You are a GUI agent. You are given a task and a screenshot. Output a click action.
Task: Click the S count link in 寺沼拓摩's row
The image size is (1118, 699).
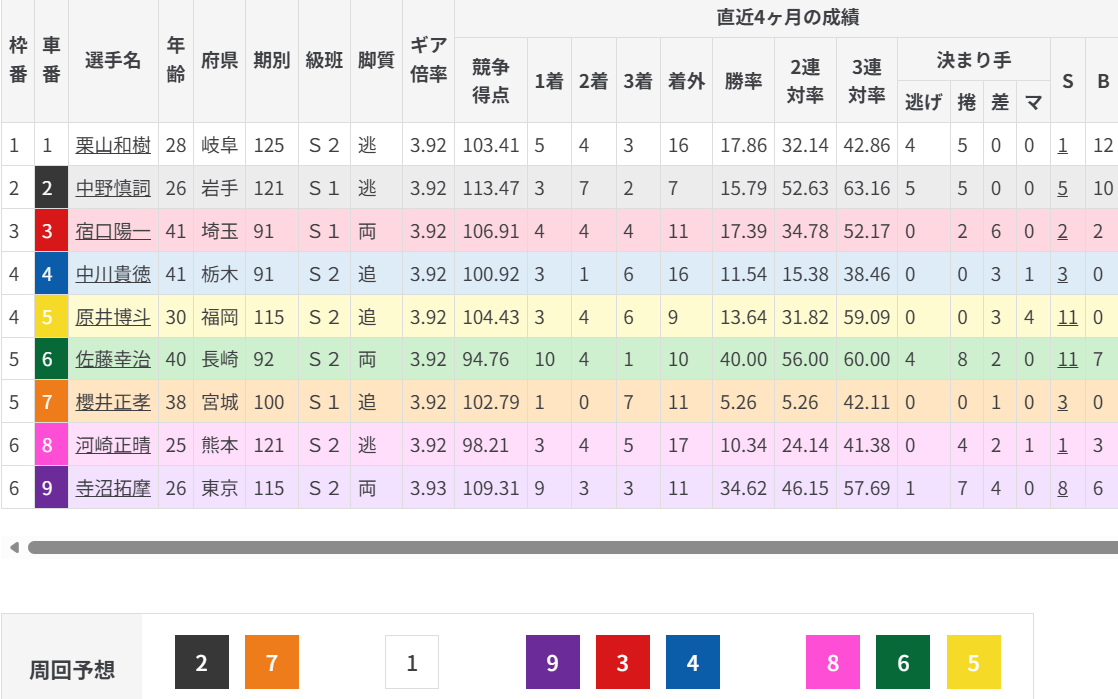coord(1062,489)
